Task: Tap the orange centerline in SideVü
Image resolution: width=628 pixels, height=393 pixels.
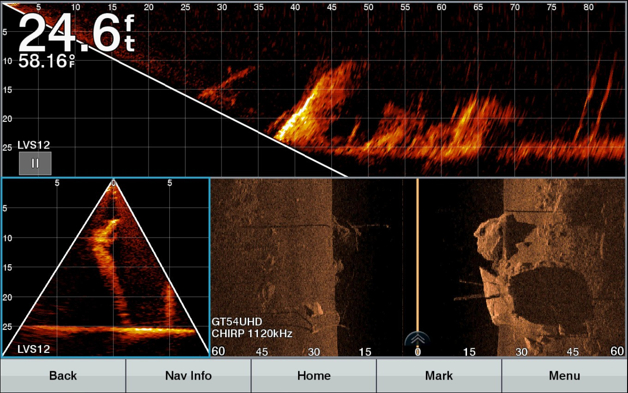Action: coord(417,255)
